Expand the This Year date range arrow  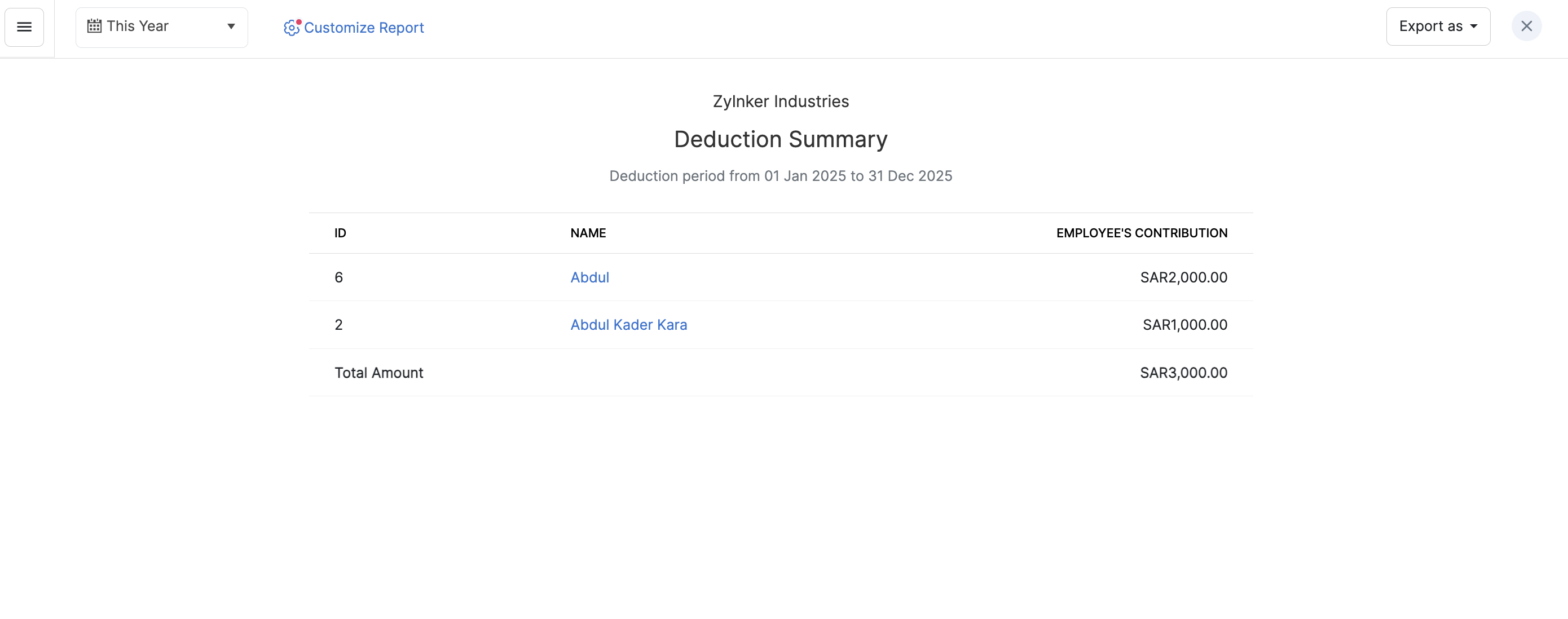tap(231, 26)
